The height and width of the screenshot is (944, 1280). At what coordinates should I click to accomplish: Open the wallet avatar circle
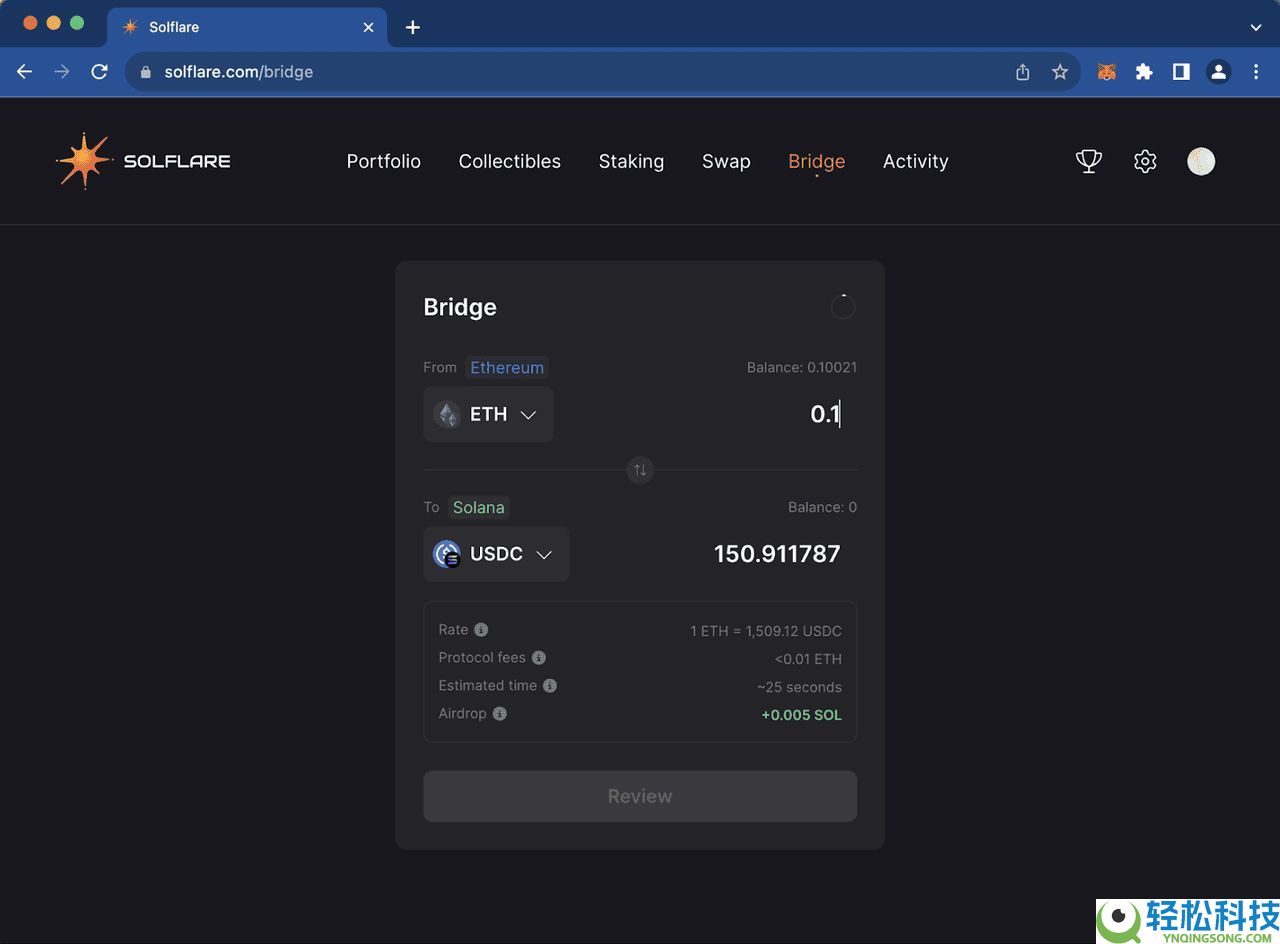tap(1201, 161)
